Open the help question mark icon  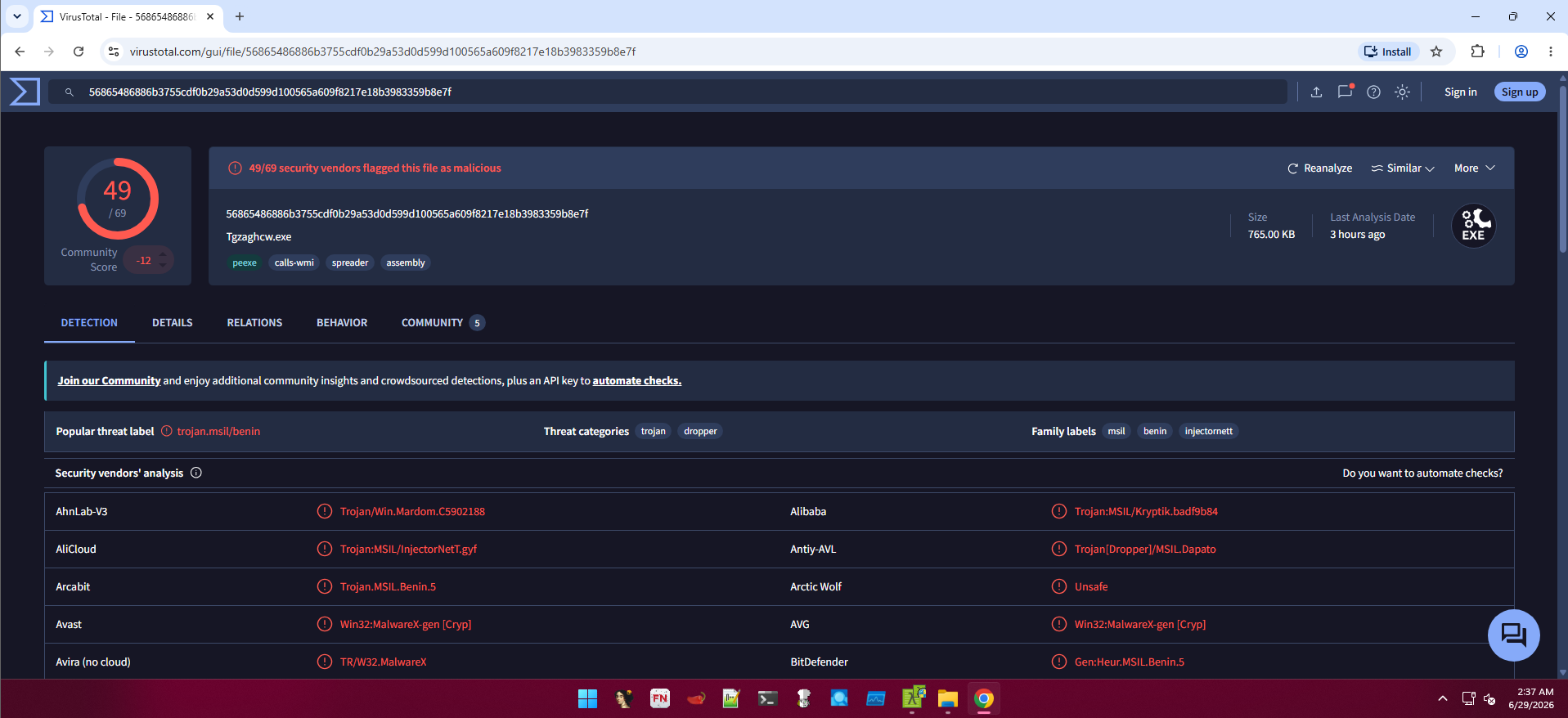(x=1373, y=92)
